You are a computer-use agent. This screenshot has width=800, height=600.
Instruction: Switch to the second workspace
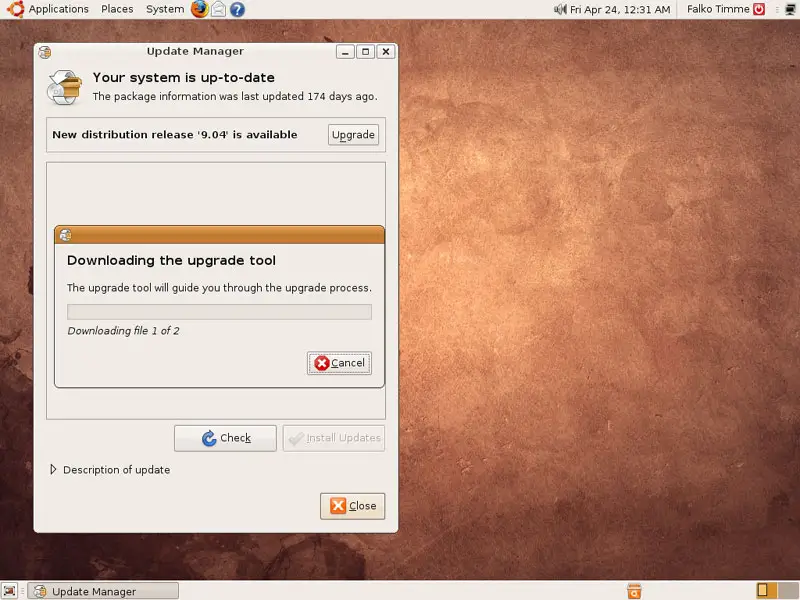pos(788,590)
